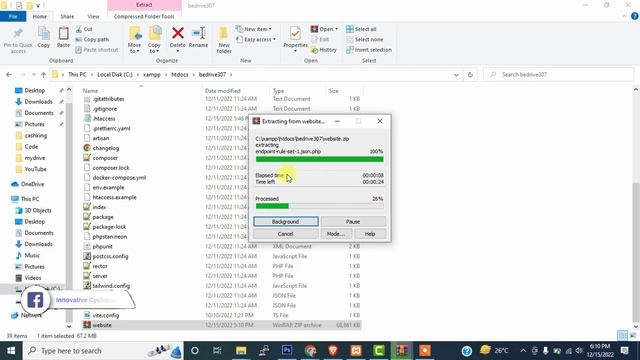Image resolution: width=640 pixels, height=360 pixels.
Task: Click Local Disk (C:) in breadcrumb
Action: pyautogui.click(x=115, y=75)
